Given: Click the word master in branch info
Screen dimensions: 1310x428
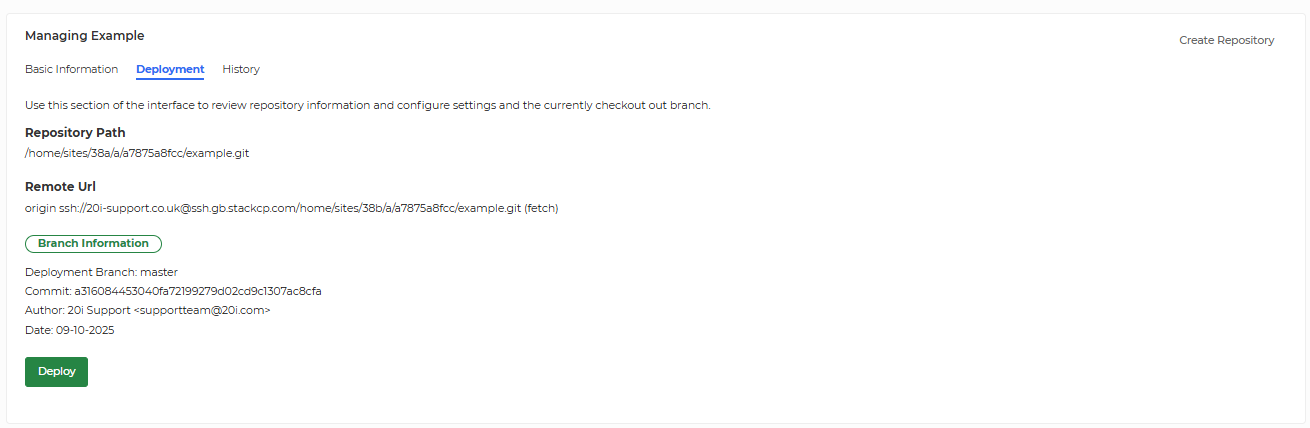Looking at the screenshot, I should [x=159, y=271].
